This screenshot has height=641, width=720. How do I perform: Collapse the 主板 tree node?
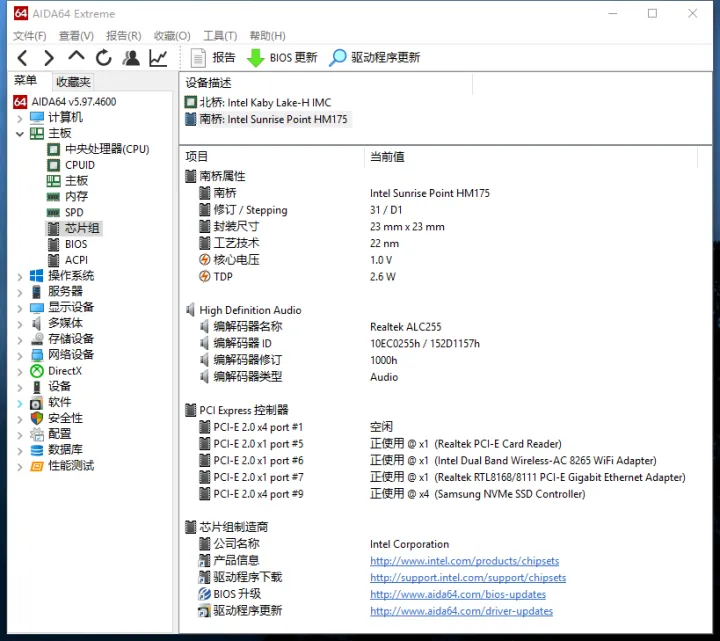19,134
